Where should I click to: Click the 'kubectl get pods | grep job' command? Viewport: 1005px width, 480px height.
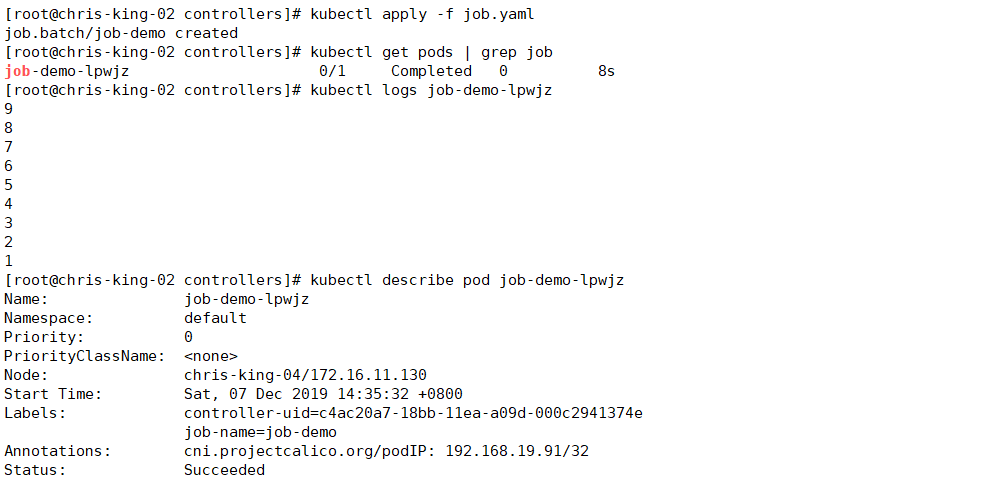pos(432,52)
